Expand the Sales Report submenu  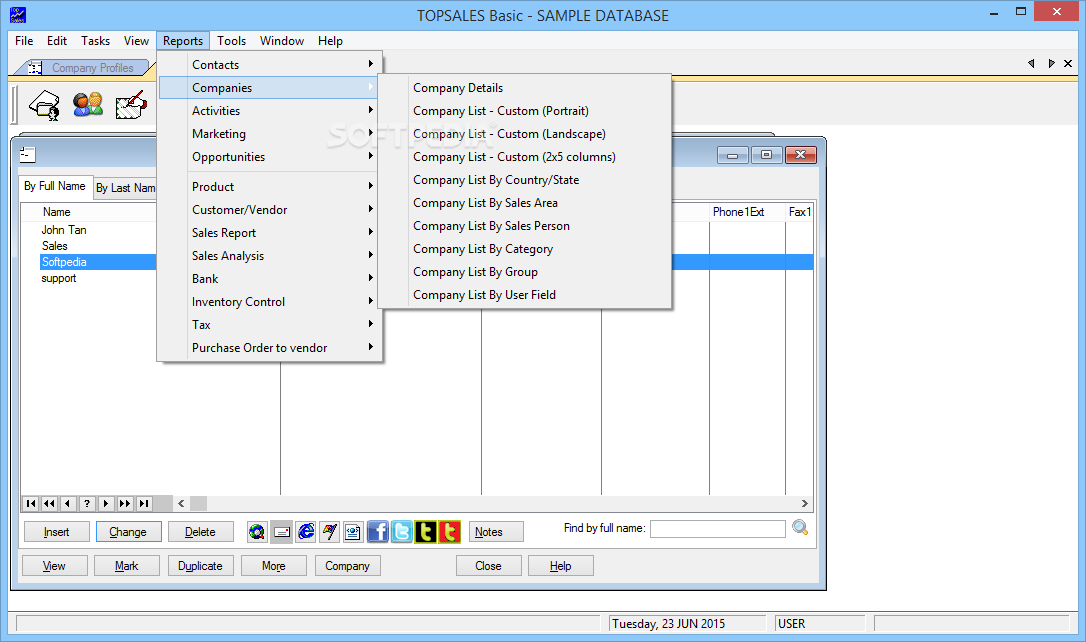click(270, 233)
